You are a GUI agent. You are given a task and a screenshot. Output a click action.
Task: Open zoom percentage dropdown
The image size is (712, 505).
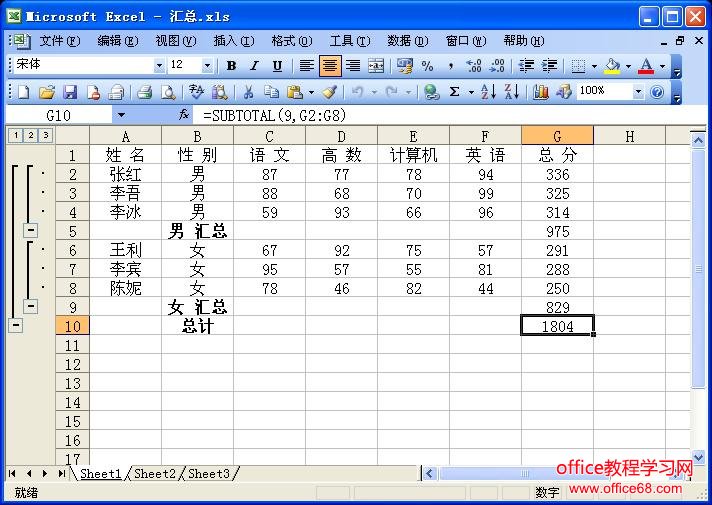coord(638,92)
